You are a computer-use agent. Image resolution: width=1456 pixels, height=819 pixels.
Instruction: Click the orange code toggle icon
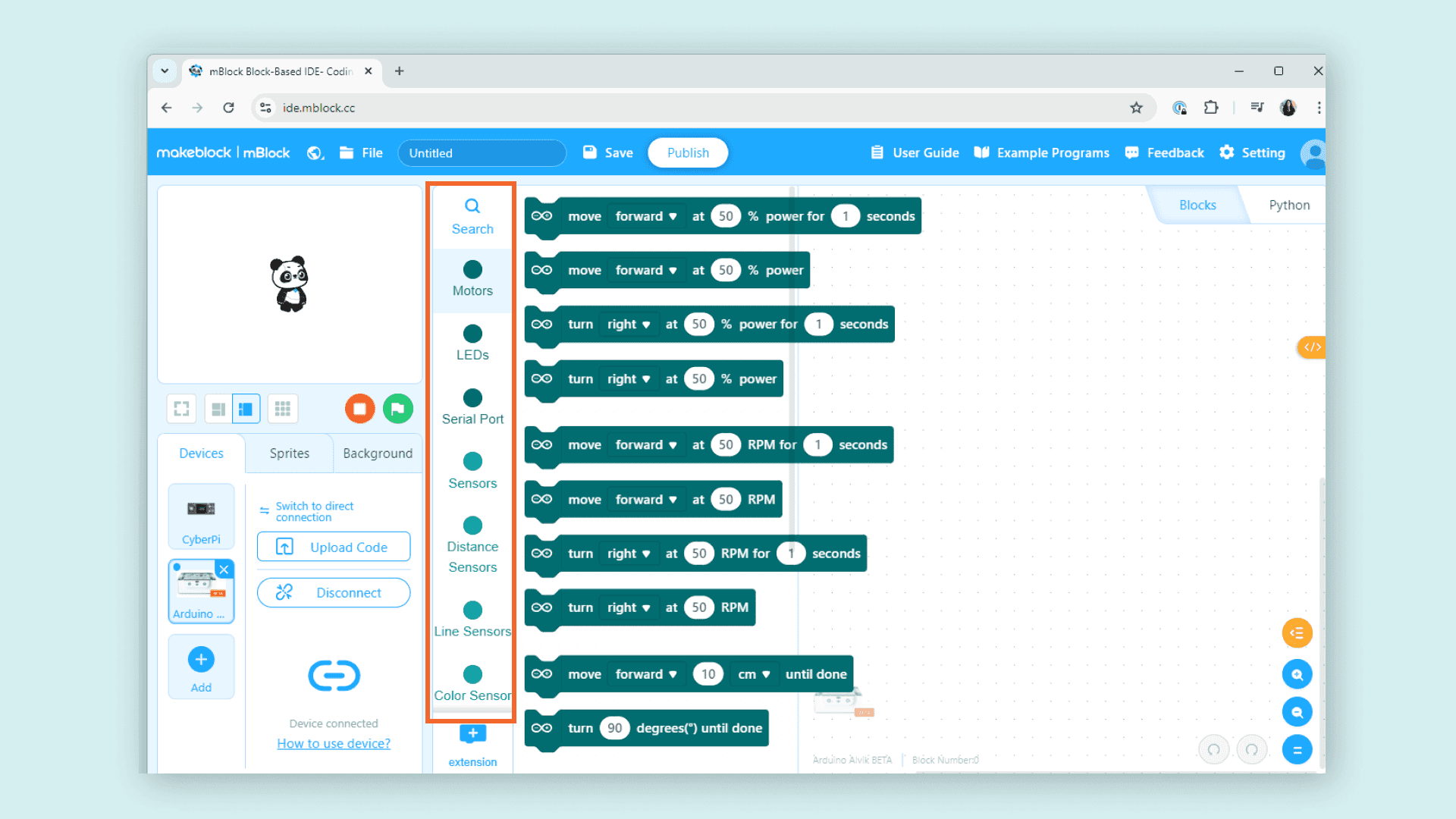[1312, 347]
